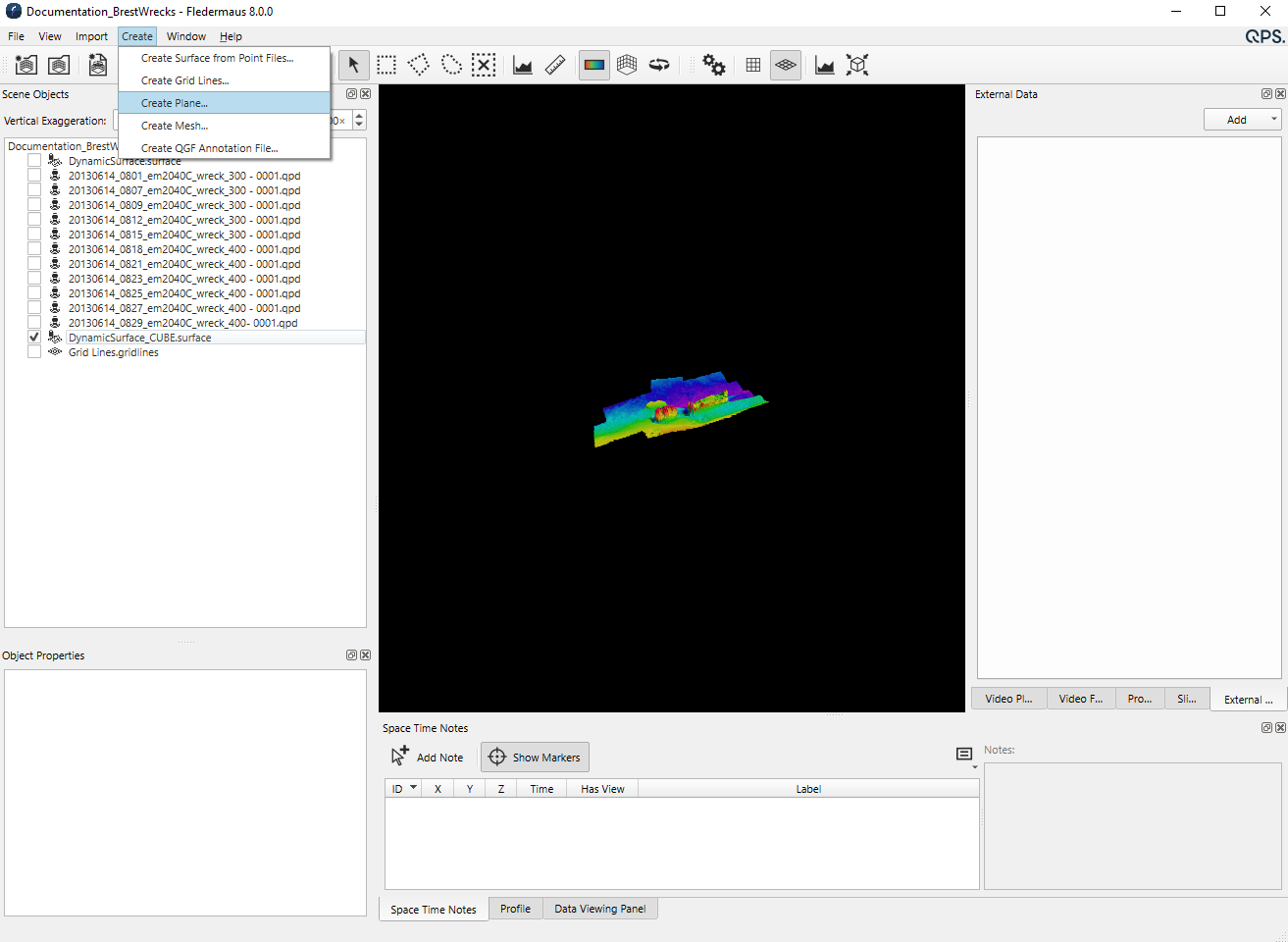Uncheck DynamicSurface_CUBE.surface visibility
1288x942 pixels.
34,338
